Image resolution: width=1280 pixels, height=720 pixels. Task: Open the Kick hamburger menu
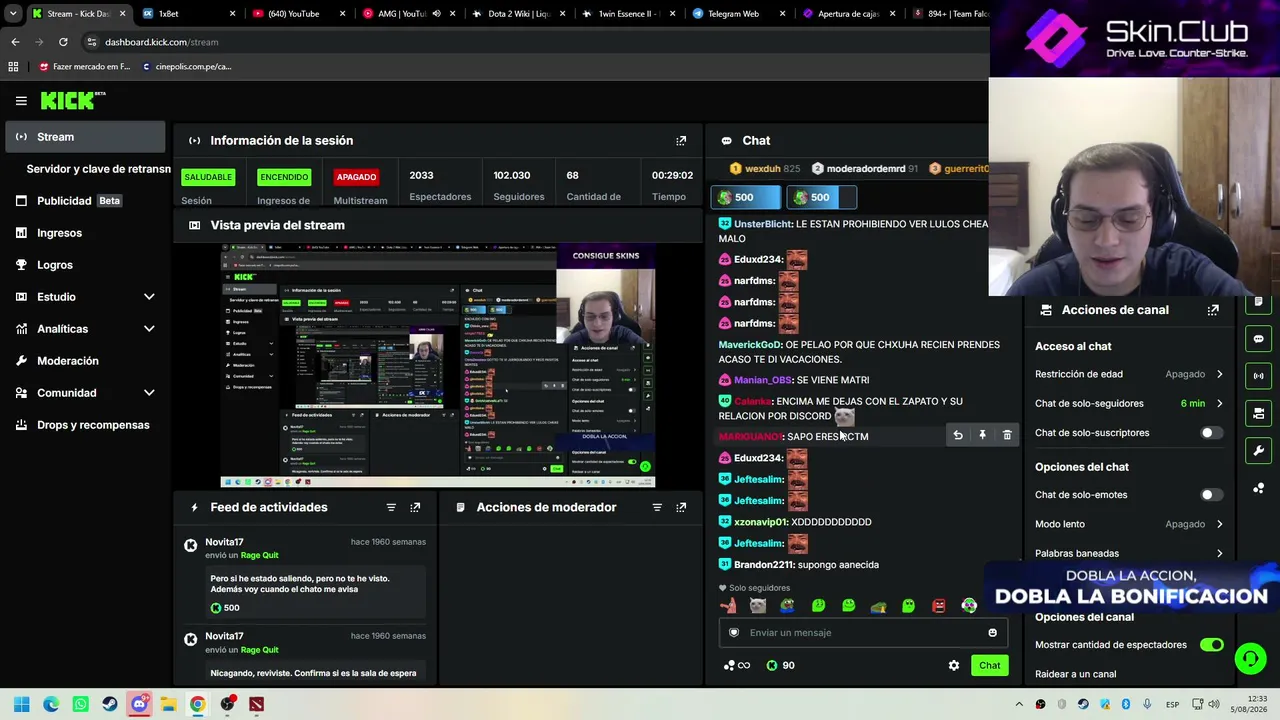point(21,100)
